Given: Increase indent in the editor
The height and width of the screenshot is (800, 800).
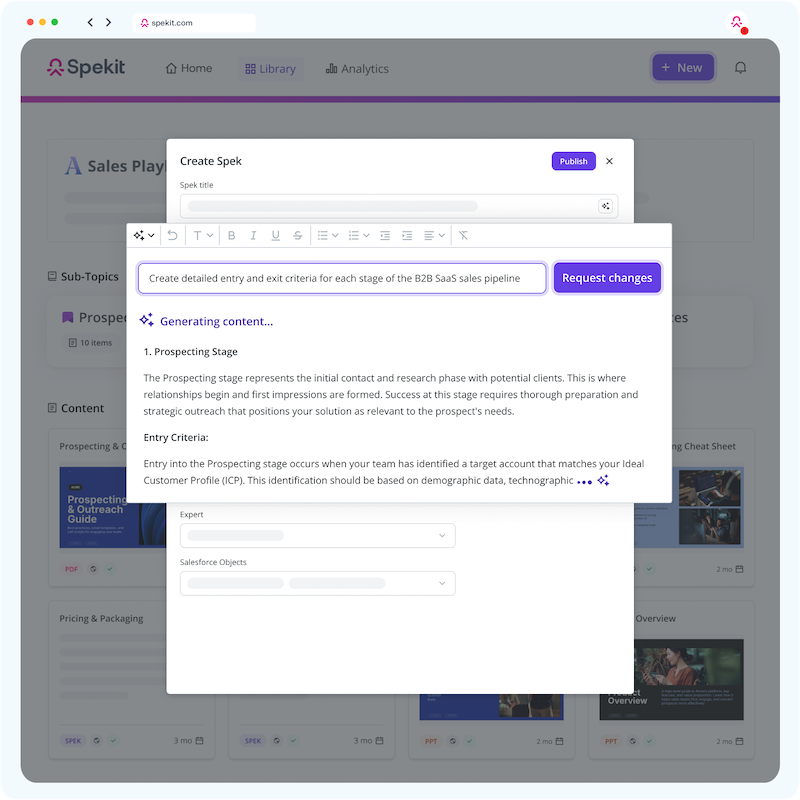Looking at the screenshot, I should pyautogui.click(x=407, y=235).
